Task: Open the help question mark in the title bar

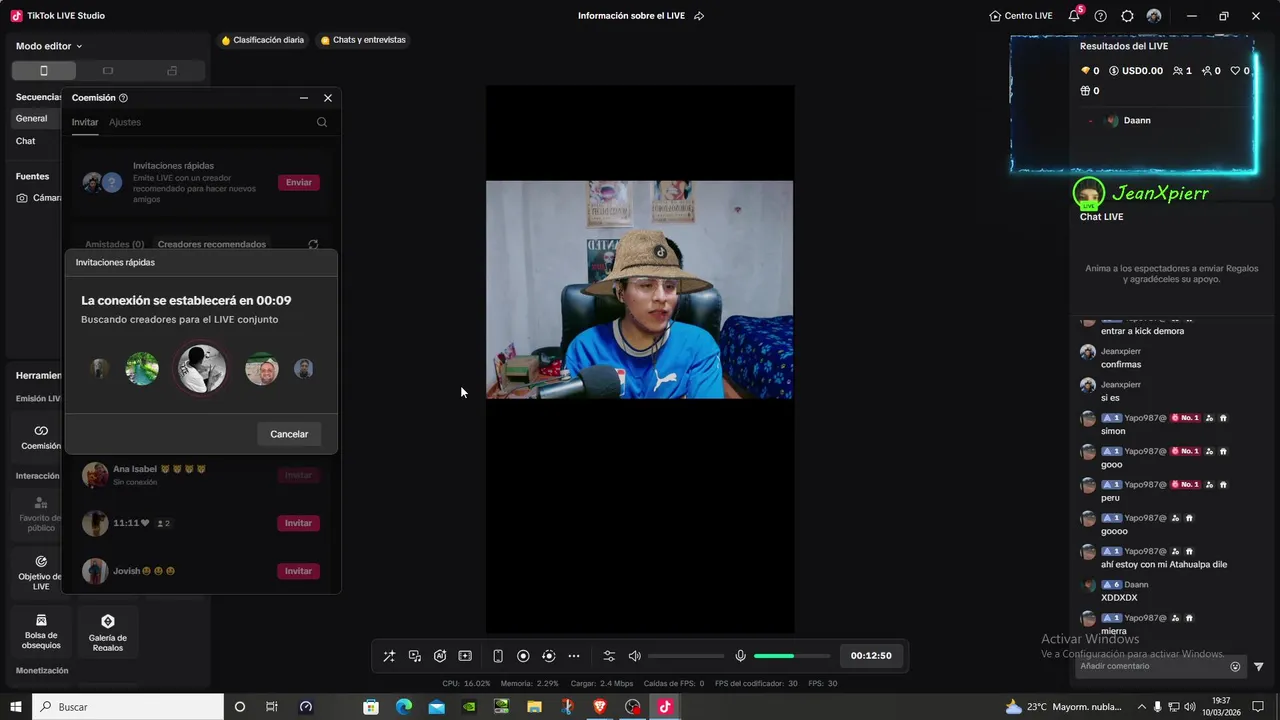Action: pos(1101,16)
